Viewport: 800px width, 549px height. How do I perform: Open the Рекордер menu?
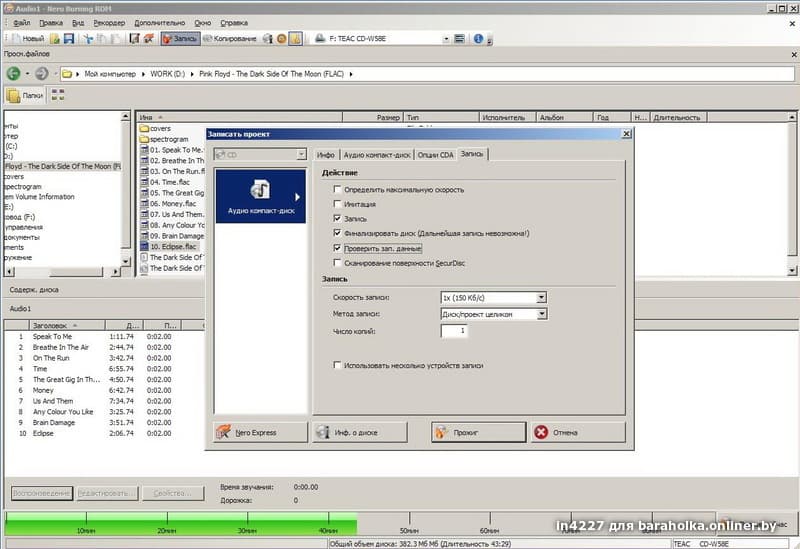(109, 23)
